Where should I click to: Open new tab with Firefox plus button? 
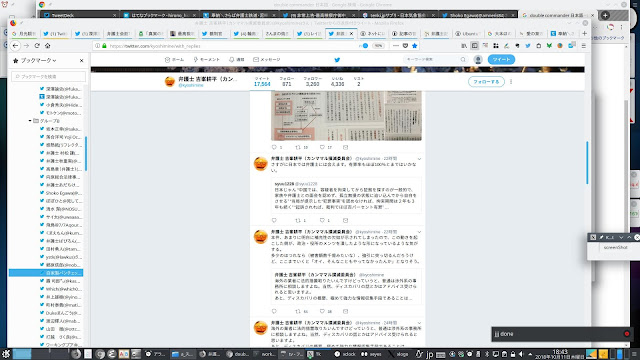(x=584, y=33)
